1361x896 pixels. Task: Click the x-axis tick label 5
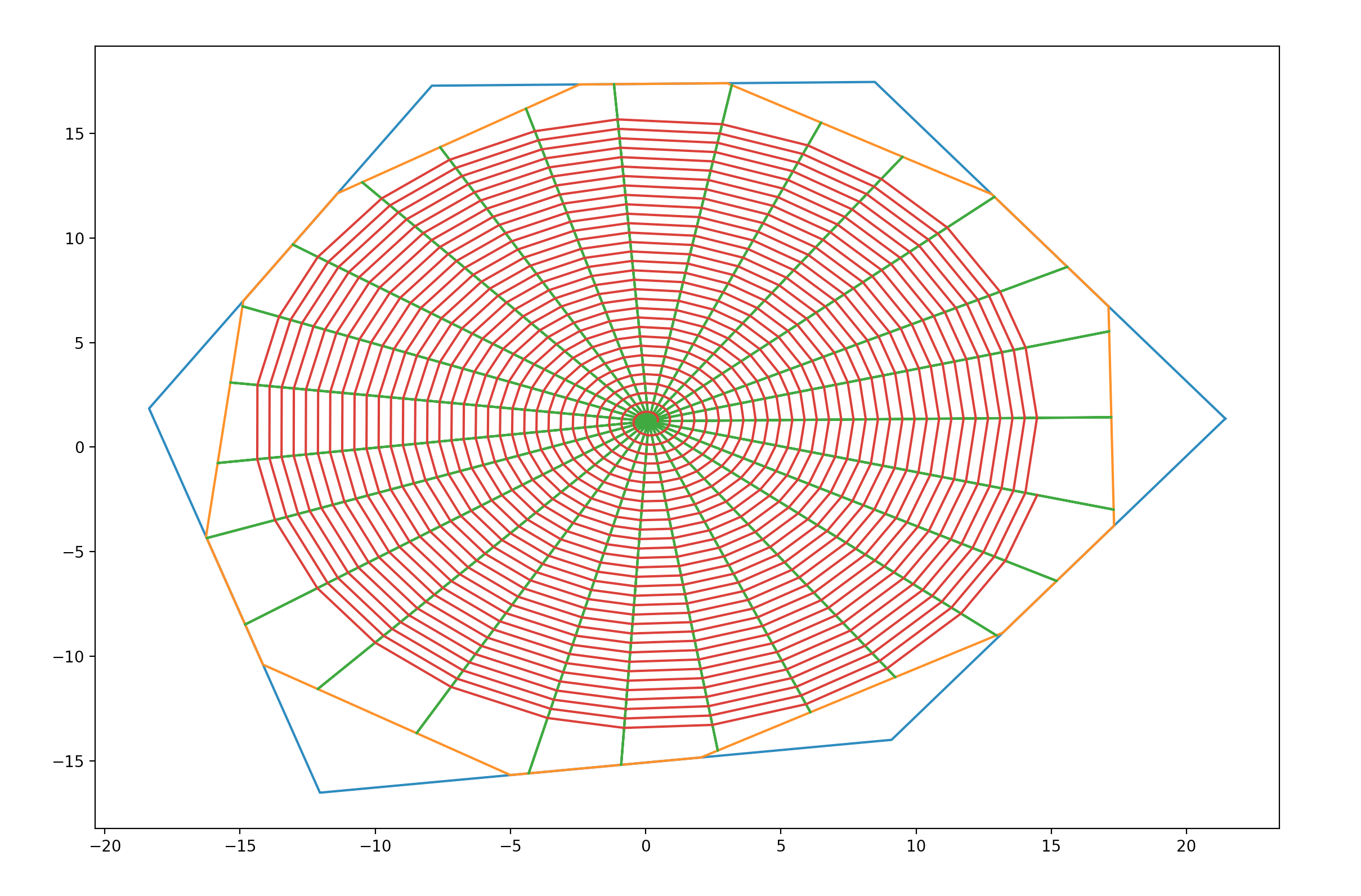(x=781, y=847)
